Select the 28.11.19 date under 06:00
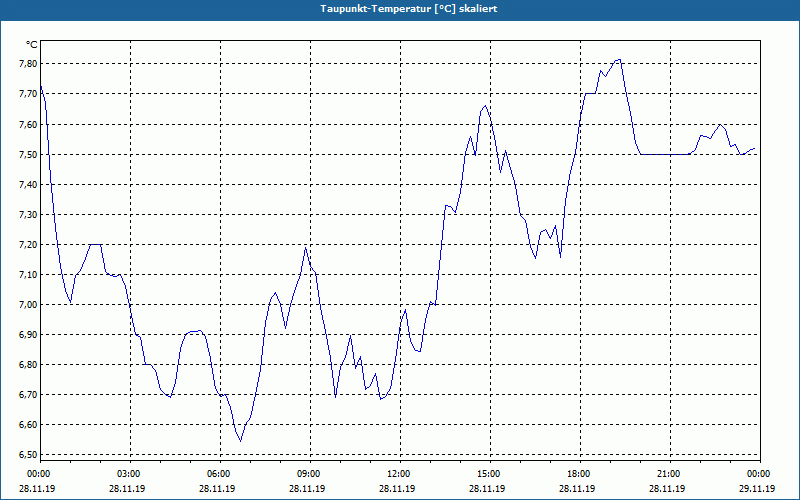The image size is (800, 500). coord(217,488)
